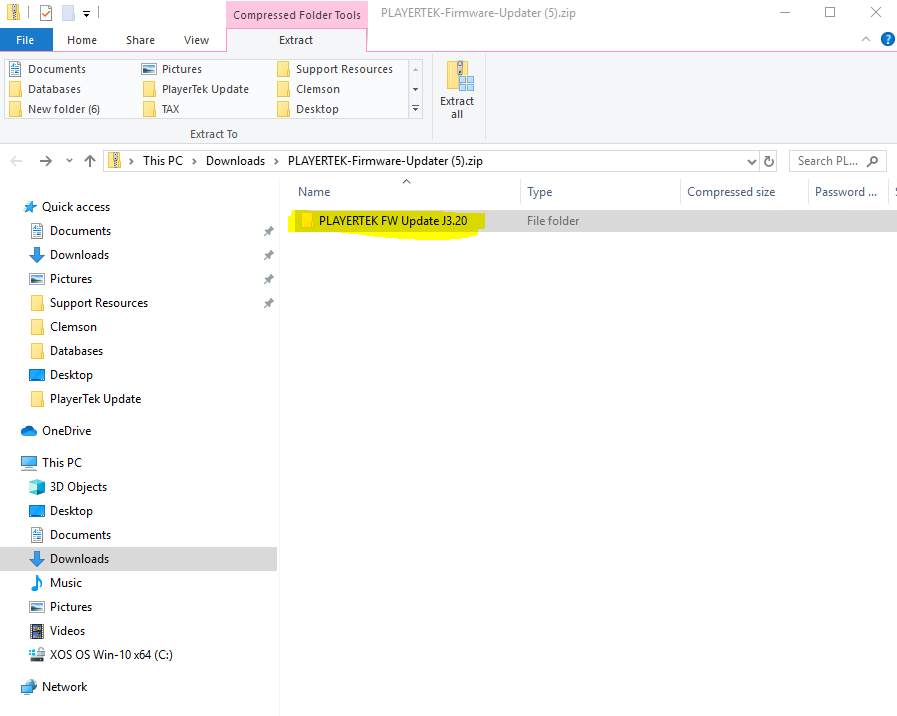Collapse the ribbon with the chevron
The height and width of the screenshot is (716, 897).
click(x=866, y=39)
